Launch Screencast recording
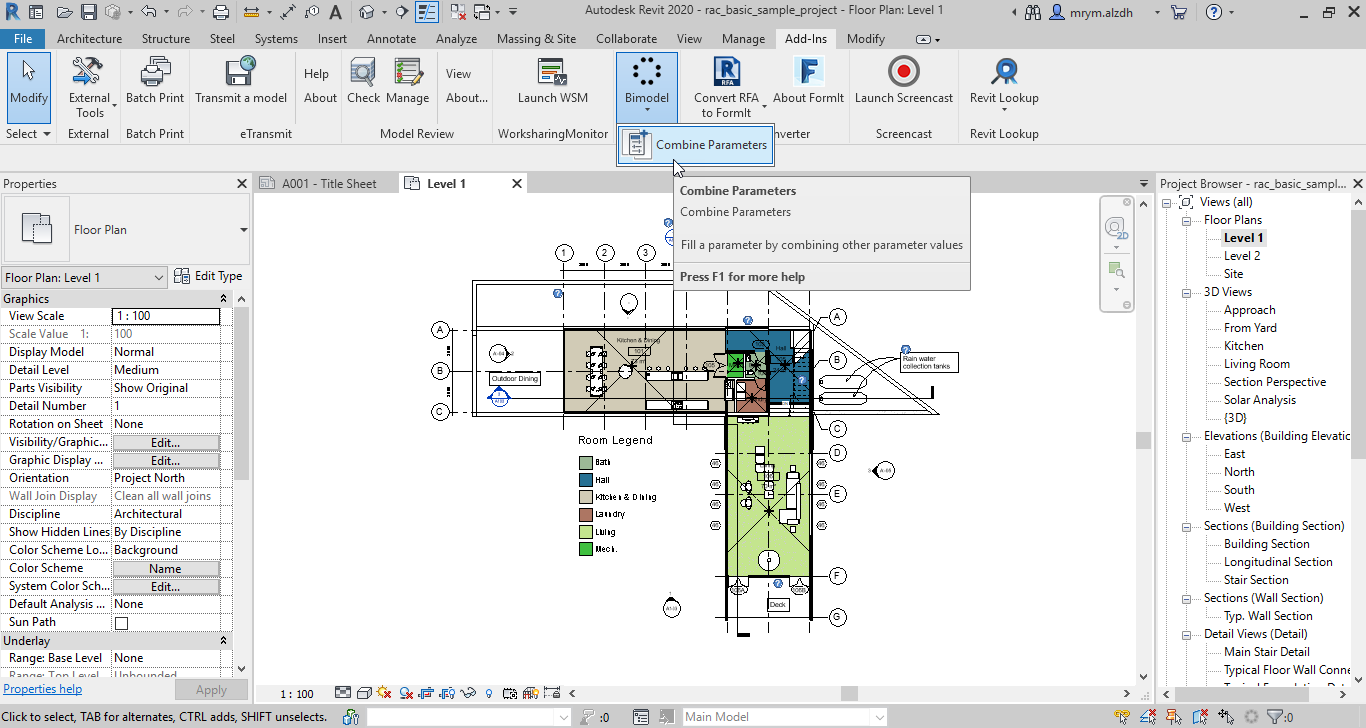 [903, 80]
